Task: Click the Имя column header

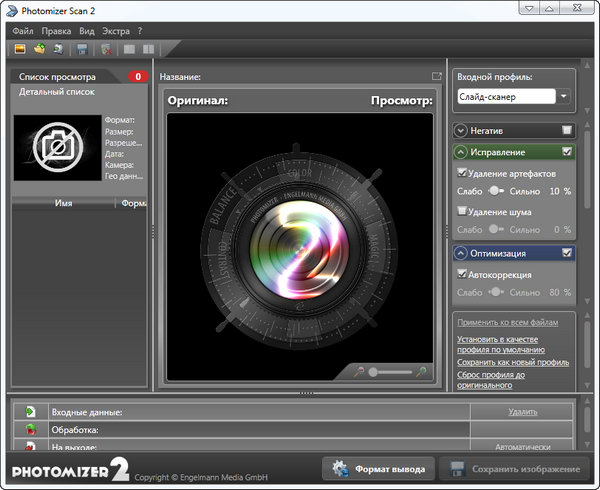Action: 64,203
